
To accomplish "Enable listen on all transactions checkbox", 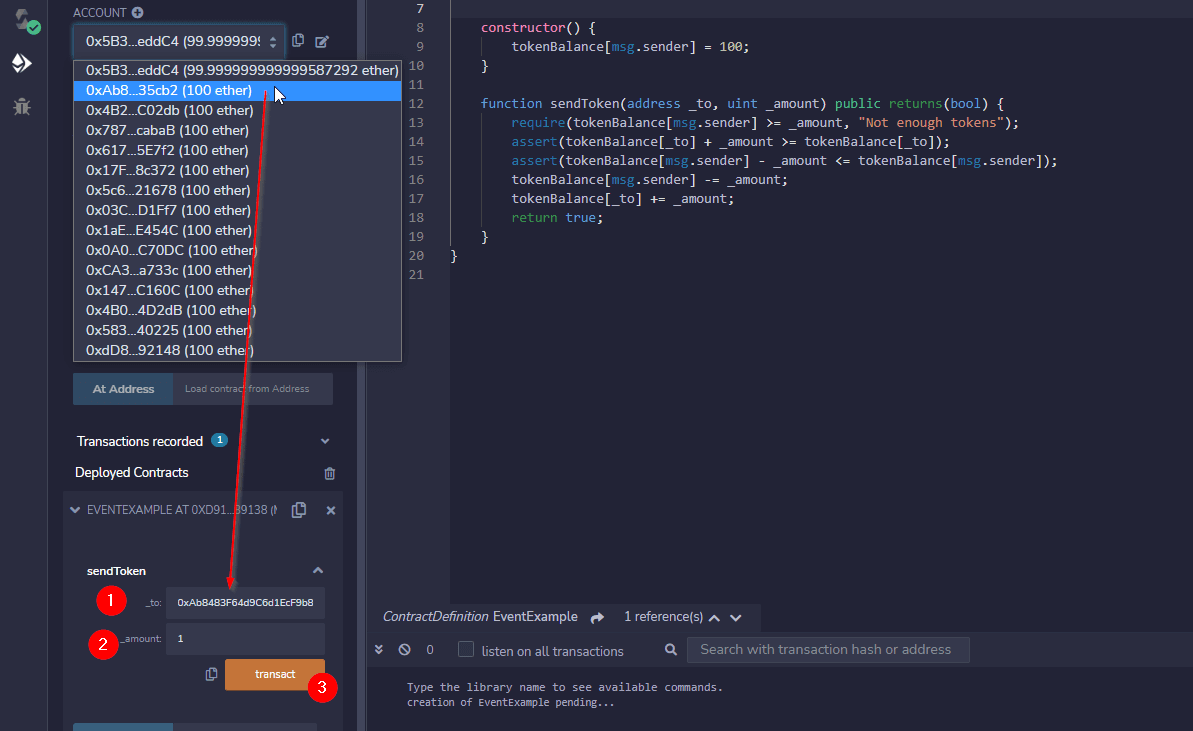I will pos(466,649).
